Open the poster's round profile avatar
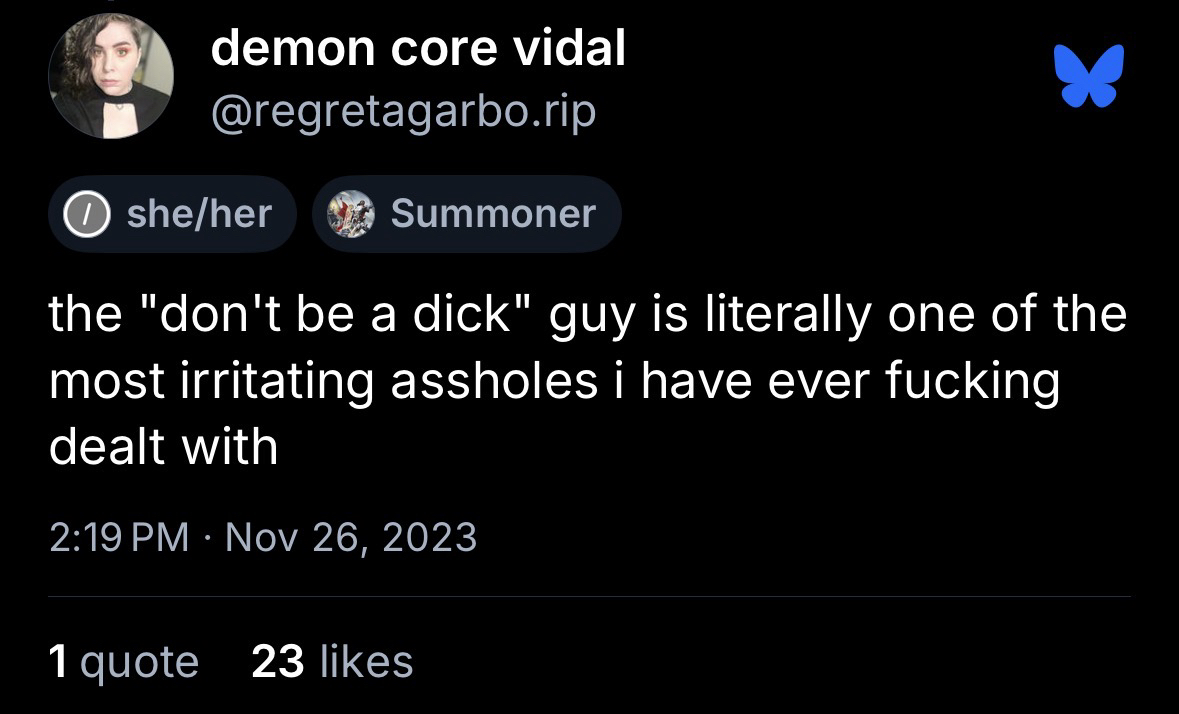This screenshot has height=714, width=1179. click(111, 76)
